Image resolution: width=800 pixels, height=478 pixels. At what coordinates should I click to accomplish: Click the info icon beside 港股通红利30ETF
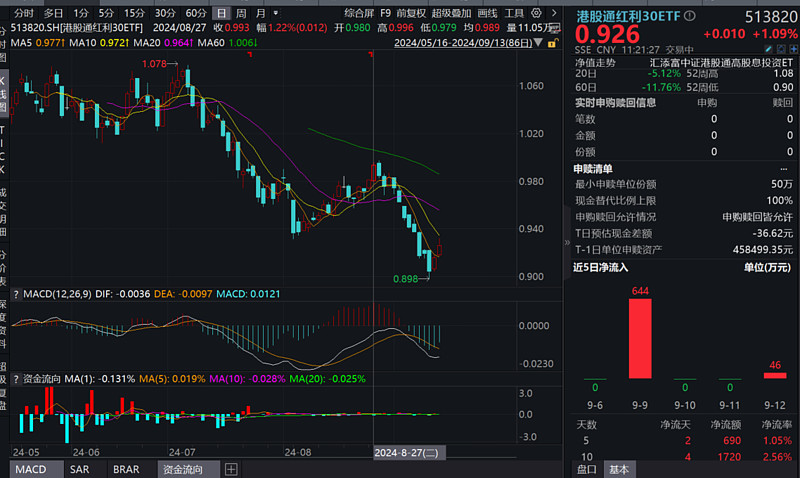click(690, 16)
